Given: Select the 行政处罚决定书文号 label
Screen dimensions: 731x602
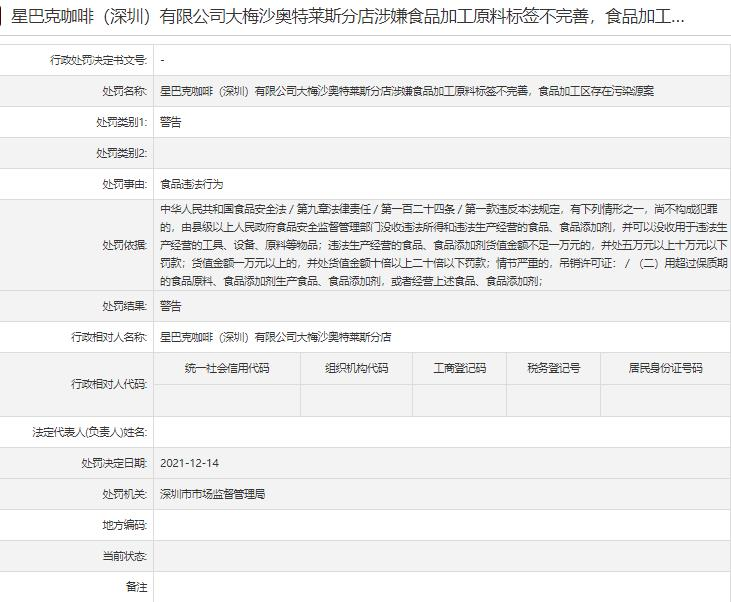Looking at the screenshot, I should click(x=98, y=60).
